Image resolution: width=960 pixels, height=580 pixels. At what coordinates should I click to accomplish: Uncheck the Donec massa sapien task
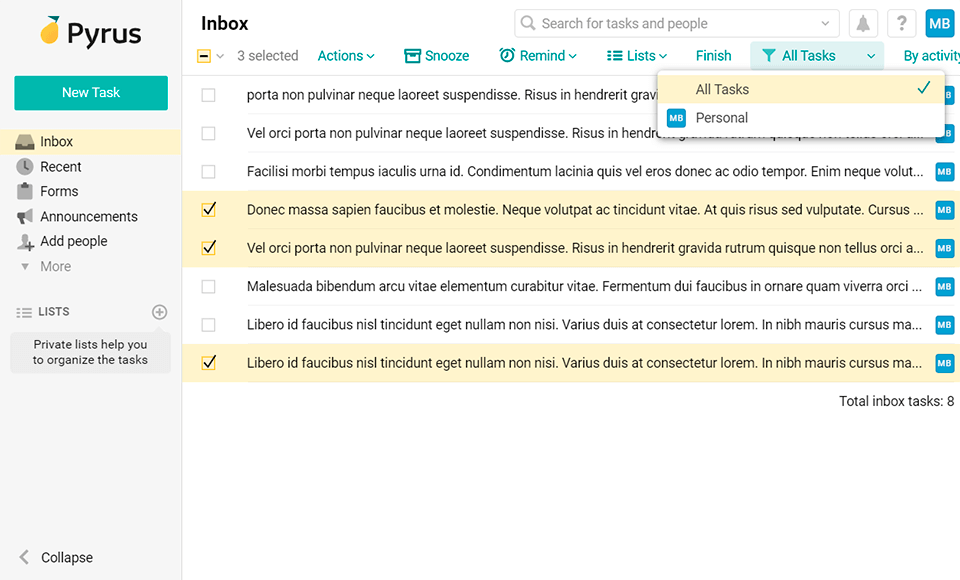(208, 210)
